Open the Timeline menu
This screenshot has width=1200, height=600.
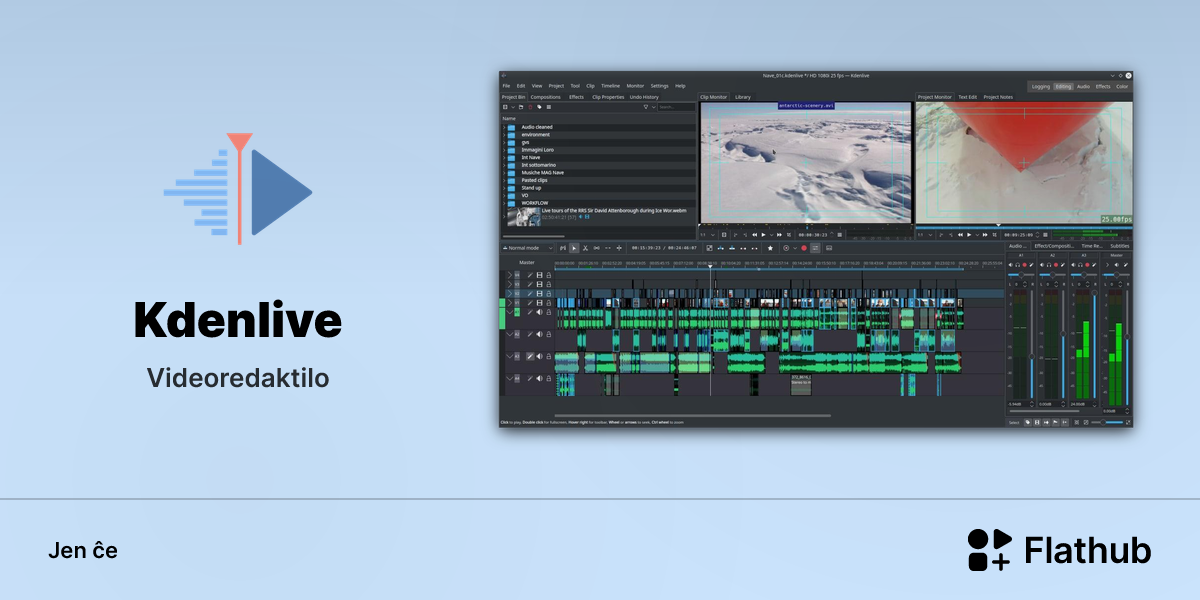[x=610, y=86]
